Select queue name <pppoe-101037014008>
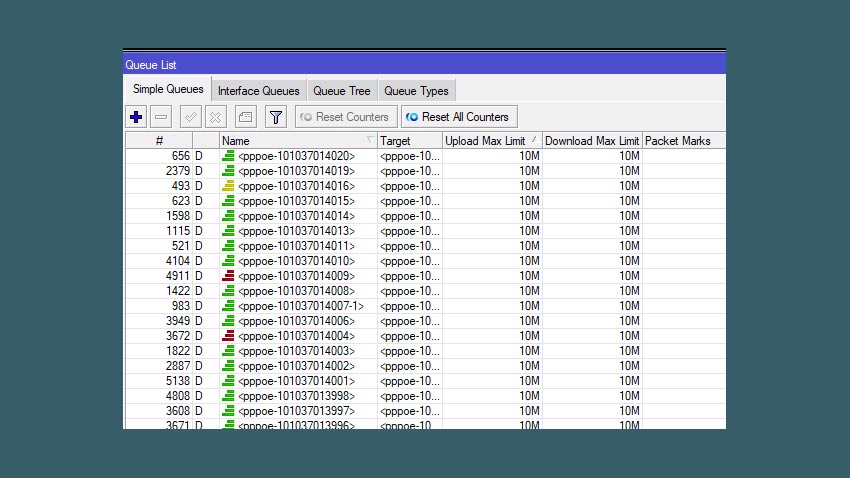This screenshot has width=850, height=478. point(297,291)
